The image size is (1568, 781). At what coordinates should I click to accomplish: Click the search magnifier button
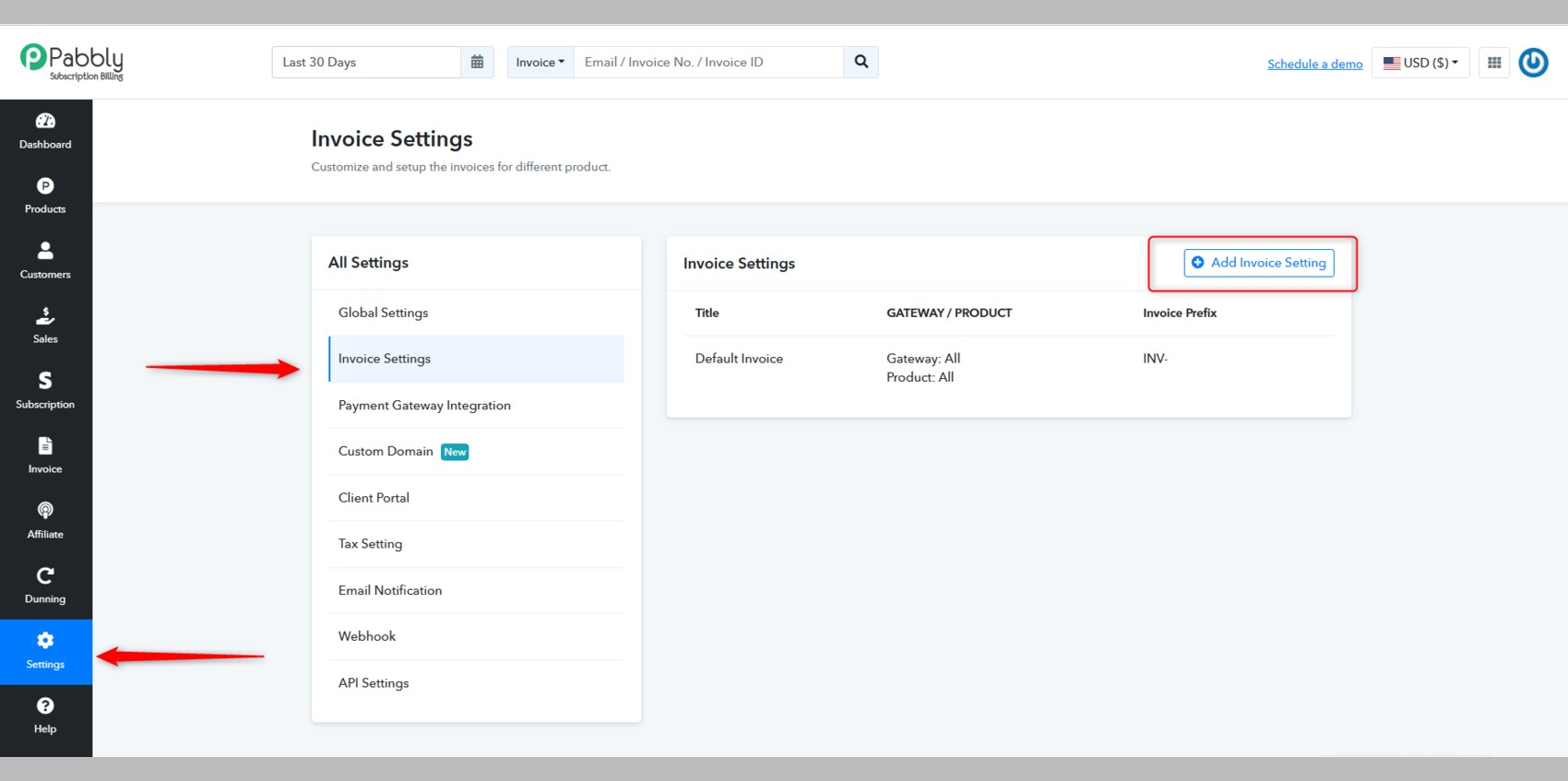point(861,62)
